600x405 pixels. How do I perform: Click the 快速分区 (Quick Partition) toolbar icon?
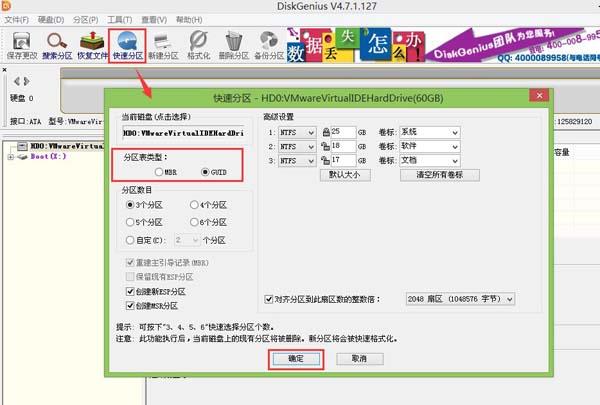(129, 42)
